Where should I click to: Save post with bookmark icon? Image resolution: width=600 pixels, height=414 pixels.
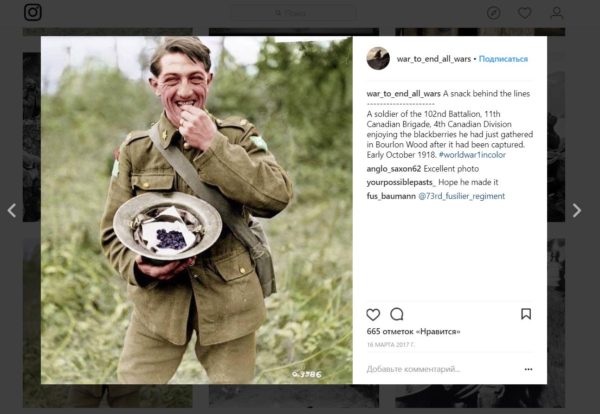526,314
